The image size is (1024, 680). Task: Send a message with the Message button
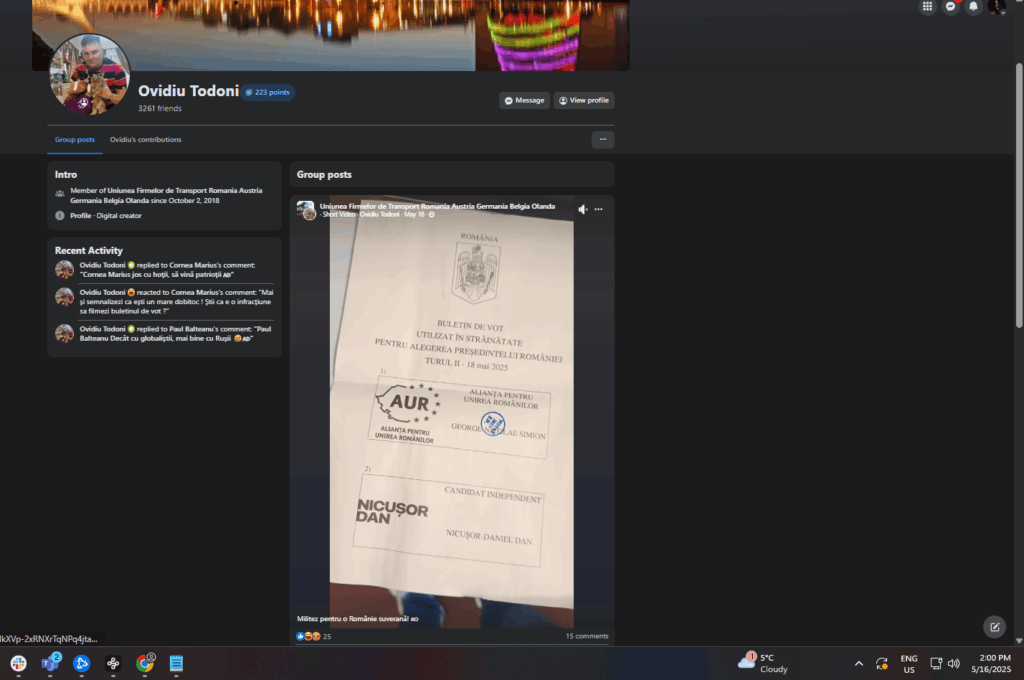(x=524, y=101)
